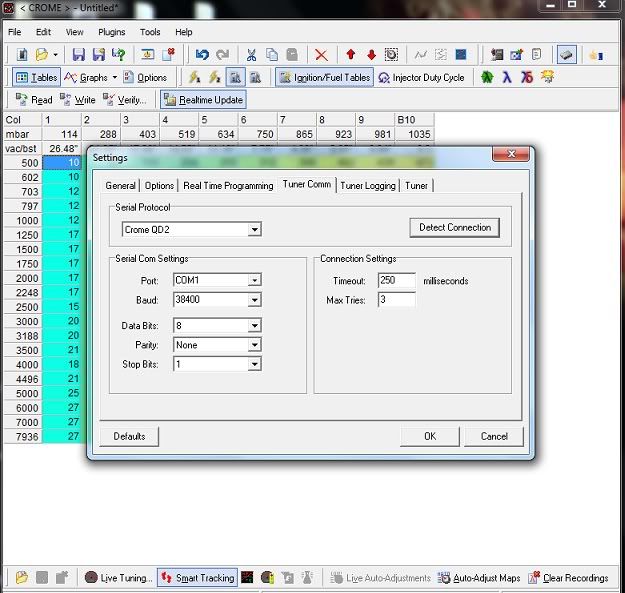Click the Save disk icon in toolbar

click(77, 54)
